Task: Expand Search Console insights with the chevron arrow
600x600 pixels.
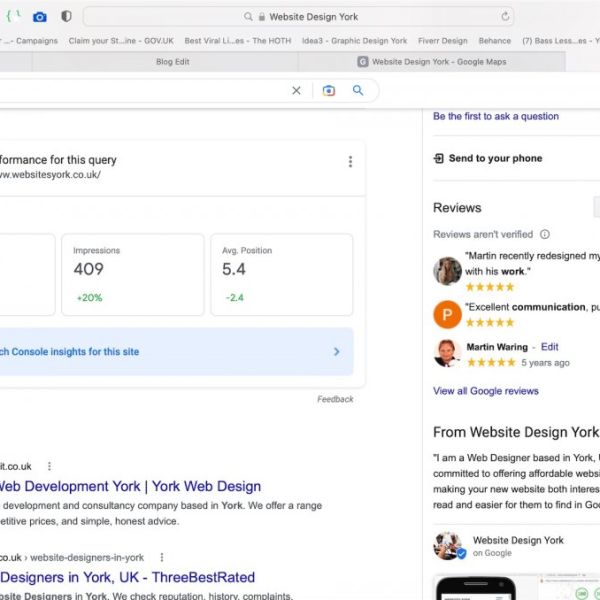Action: pos(336,352)
